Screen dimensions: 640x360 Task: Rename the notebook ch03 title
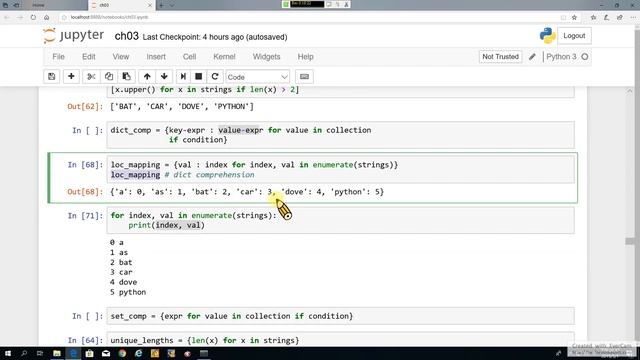click(x=127, y=36)
